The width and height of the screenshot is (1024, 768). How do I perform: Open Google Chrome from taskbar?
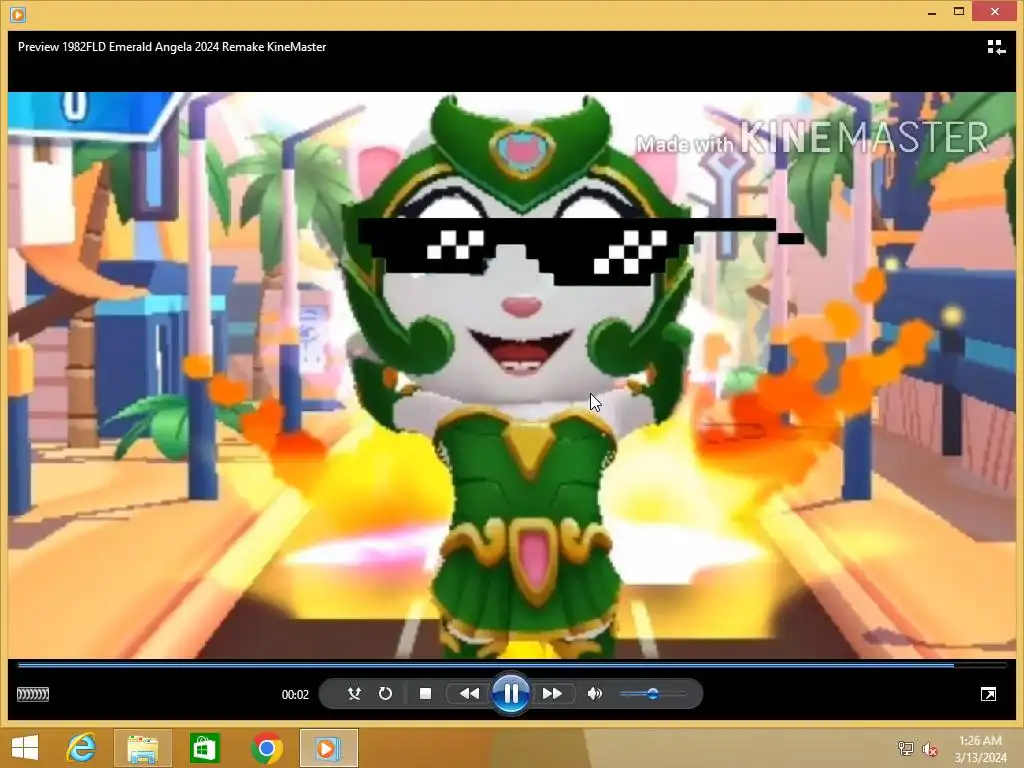click(266, 748)
